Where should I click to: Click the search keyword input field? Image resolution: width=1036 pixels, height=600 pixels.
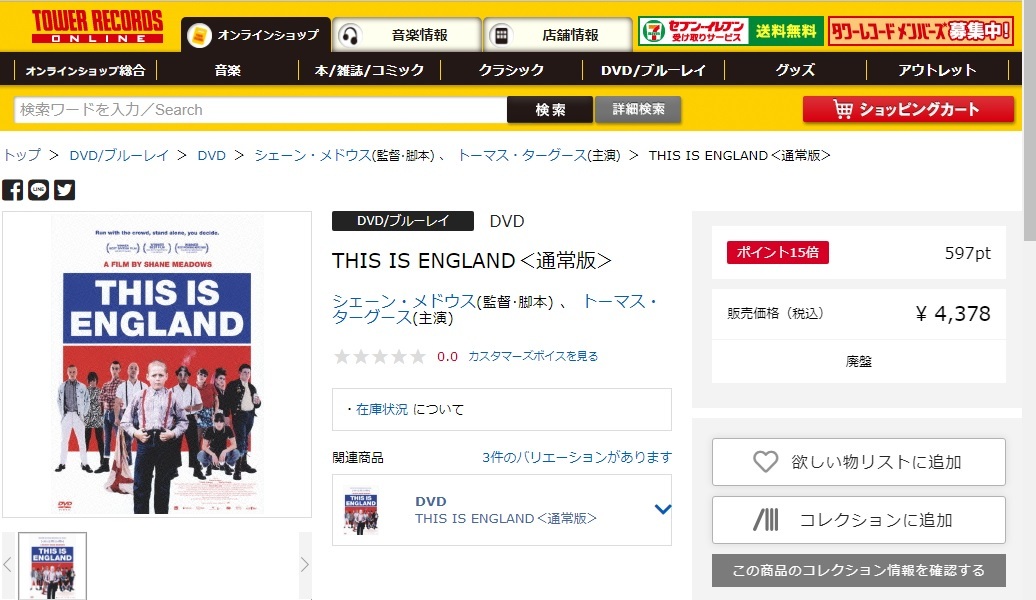pos(260,110)
